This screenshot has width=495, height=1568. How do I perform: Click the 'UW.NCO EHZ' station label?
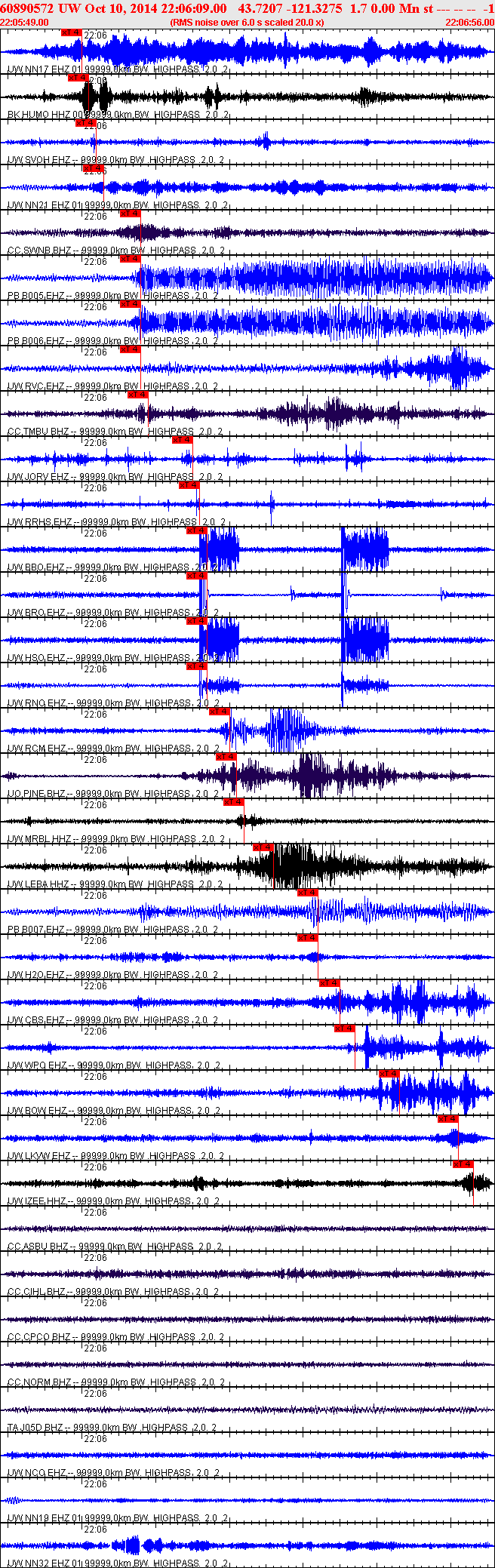[36, 1473]
